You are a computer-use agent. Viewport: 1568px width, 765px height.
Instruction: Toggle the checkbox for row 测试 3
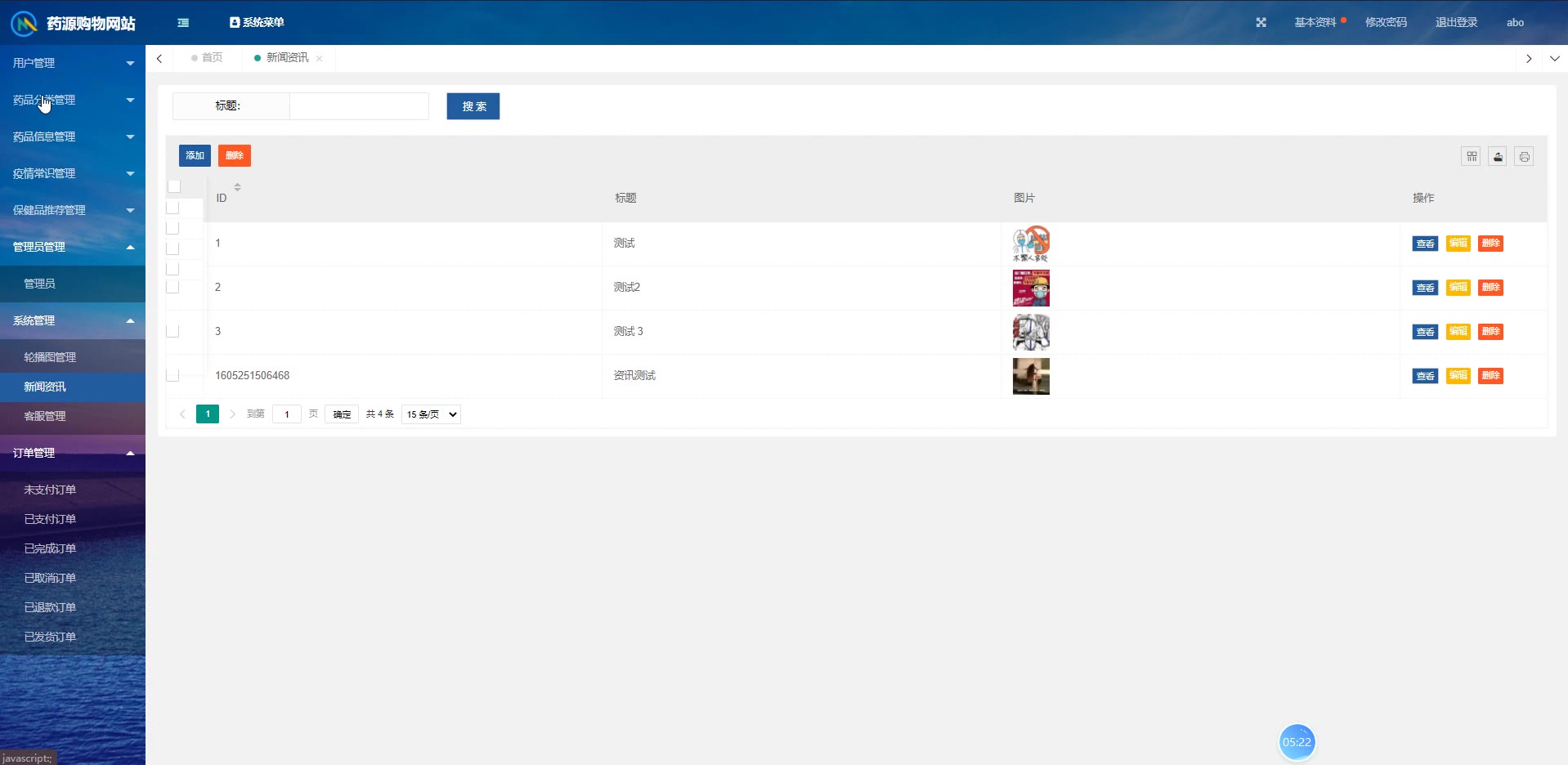[x=172, y=331]
